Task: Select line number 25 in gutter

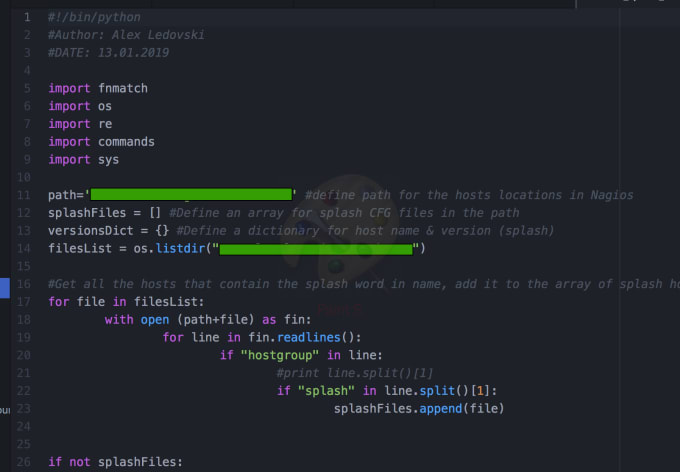Action: point(23,444)
